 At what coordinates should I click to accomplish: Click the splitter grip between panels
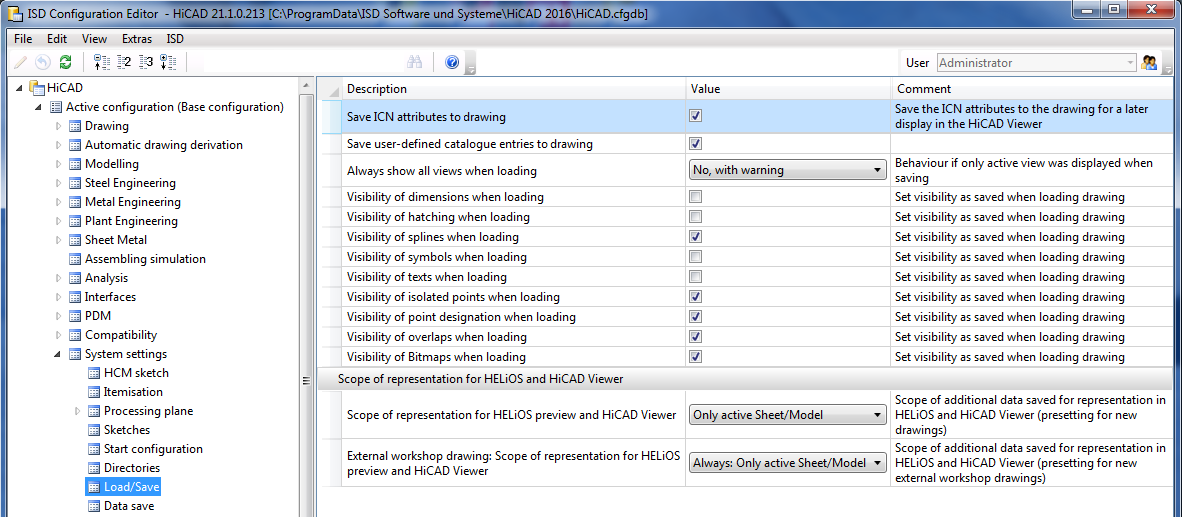coord(306,381)
